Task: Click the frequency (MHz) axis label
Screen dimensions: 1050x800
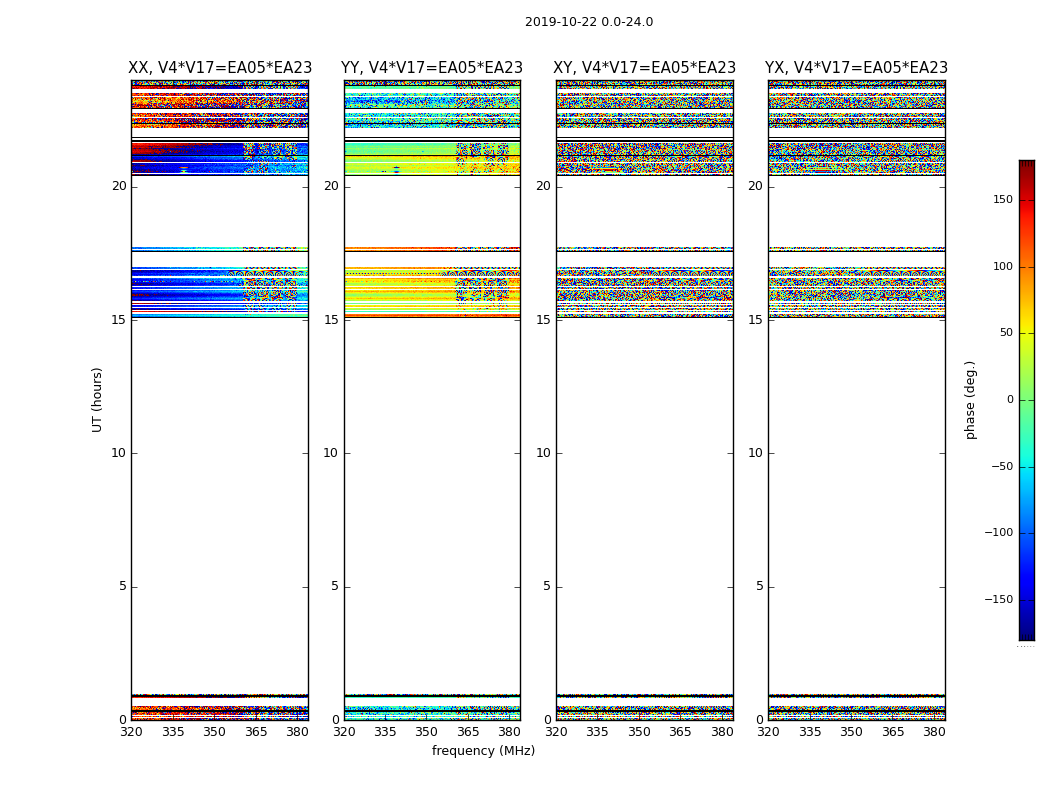Action: (483, 751)
